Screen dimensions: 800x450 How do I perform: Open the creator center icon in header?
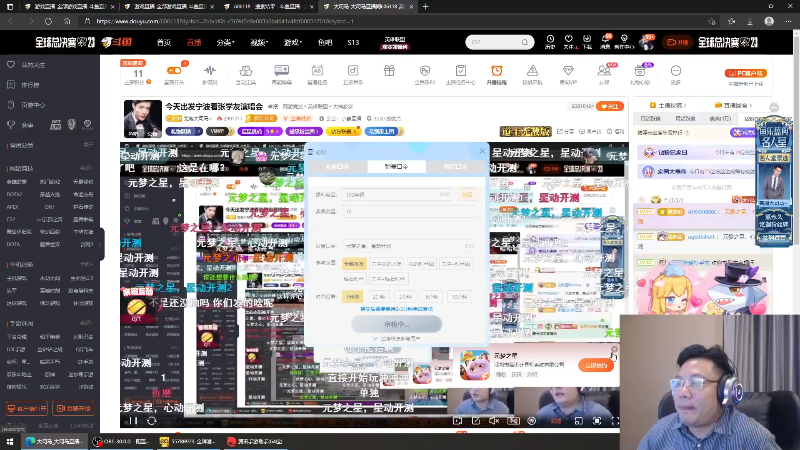click(624, 39)
